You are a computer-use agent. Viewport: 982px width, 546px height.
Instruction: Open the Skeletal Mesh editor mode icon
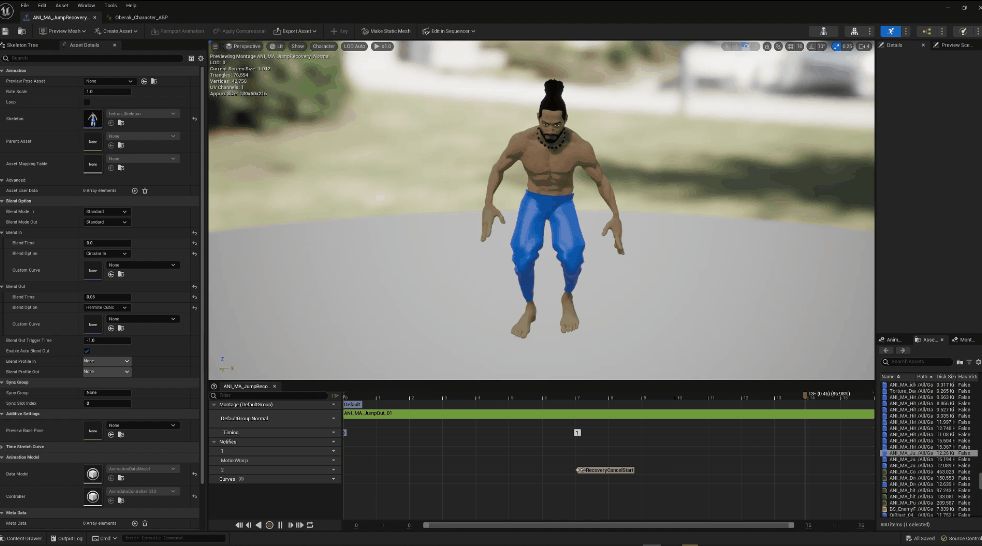click(854, 31)
